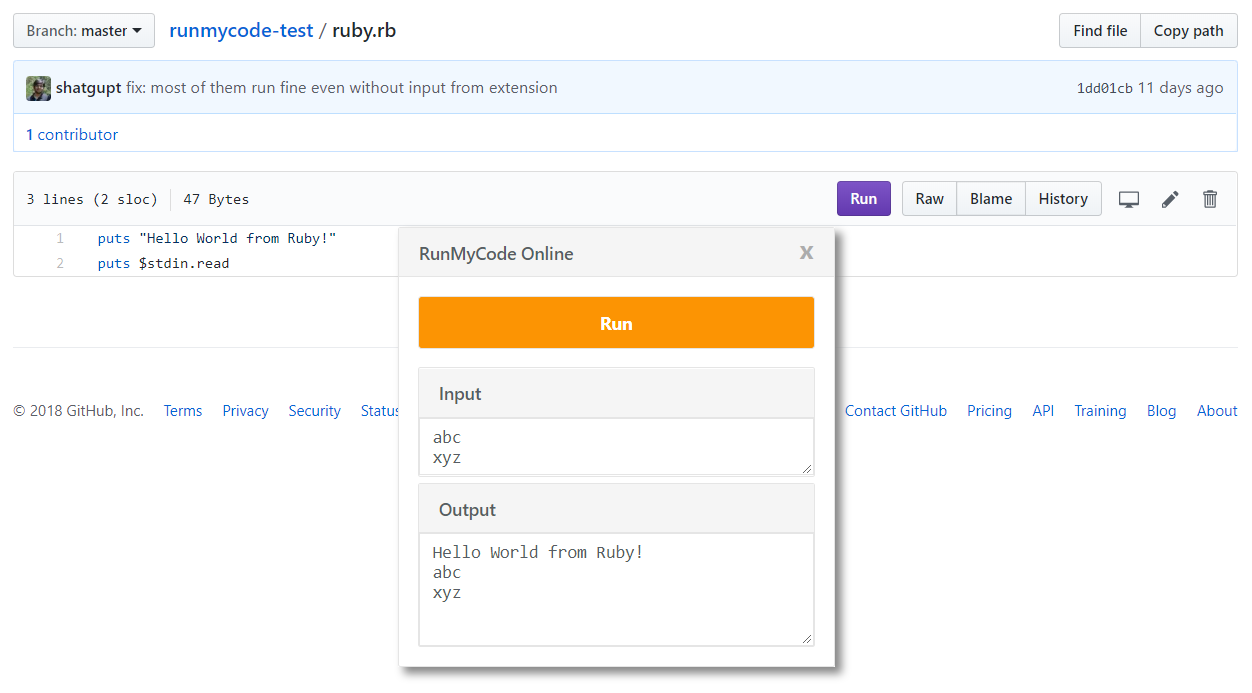This screenshot has width=1252, height=693.
Task: Edit this file pencil icon
Action: 1170,199
